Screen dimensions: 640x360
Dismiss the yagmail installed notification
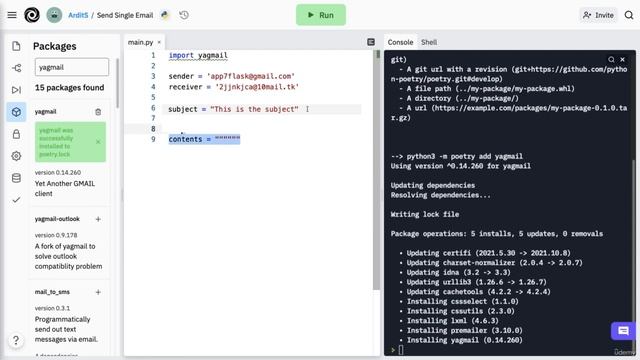(98, 142)
